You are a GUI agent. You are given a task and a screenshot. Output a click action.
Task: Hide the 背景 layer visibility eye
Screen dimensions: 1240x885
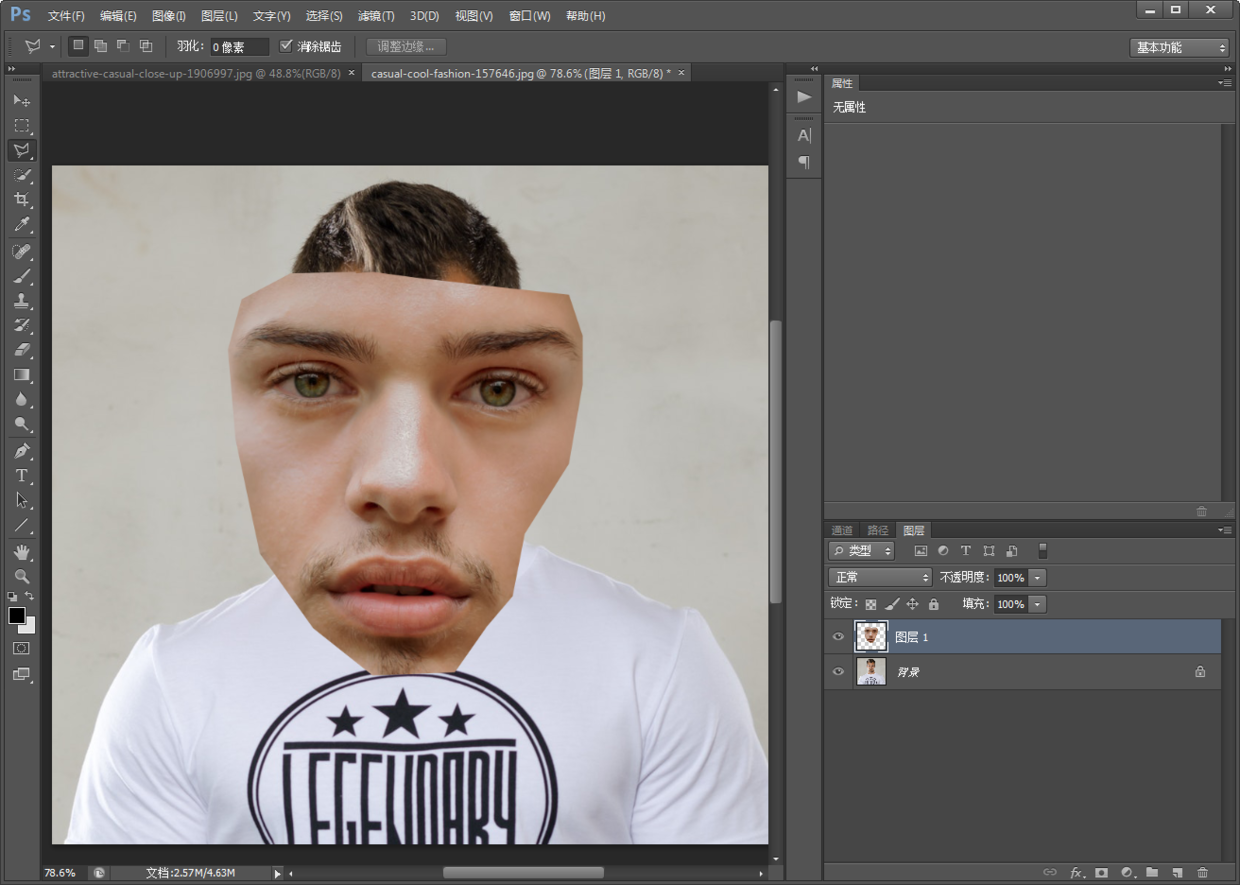tap(838, 672)
